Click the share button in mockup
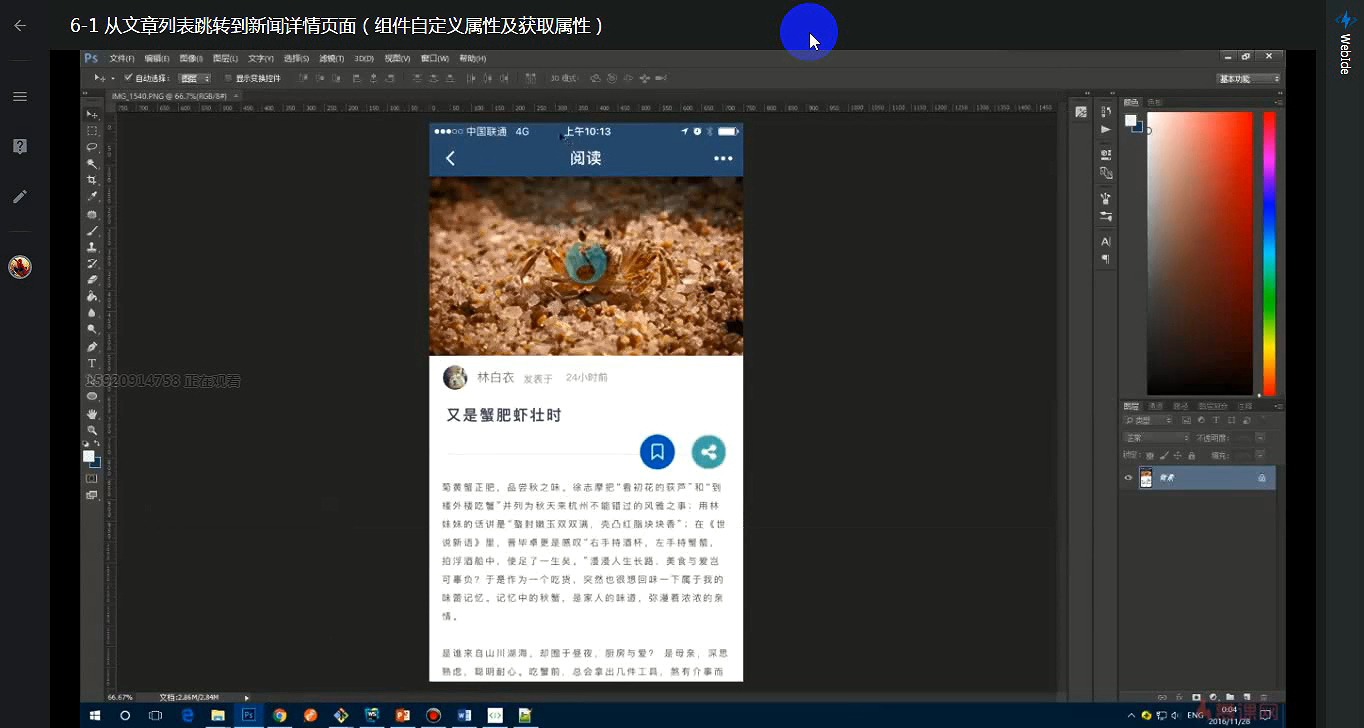This screenshot has height=728, width=1364. tap(709, 452)
